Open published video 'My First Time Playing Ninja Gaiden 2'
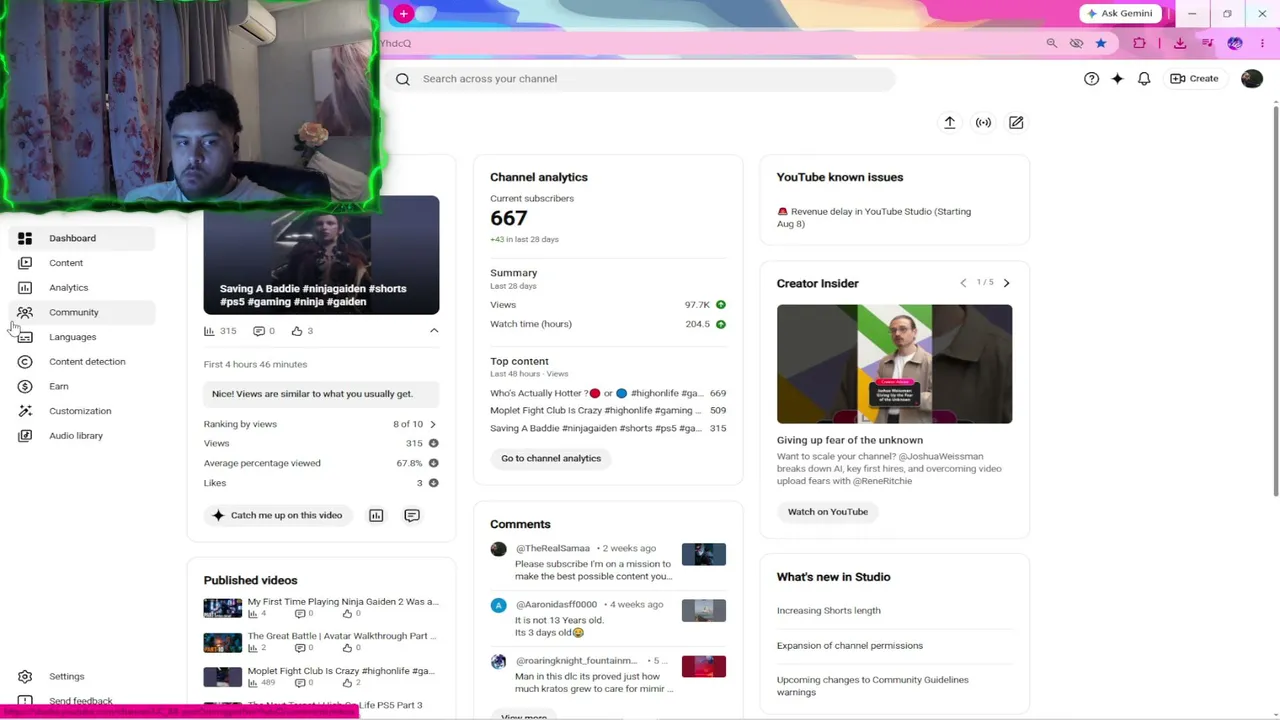Image resolution: width=1280 pixels, height=720 pixels. (343, 602)
